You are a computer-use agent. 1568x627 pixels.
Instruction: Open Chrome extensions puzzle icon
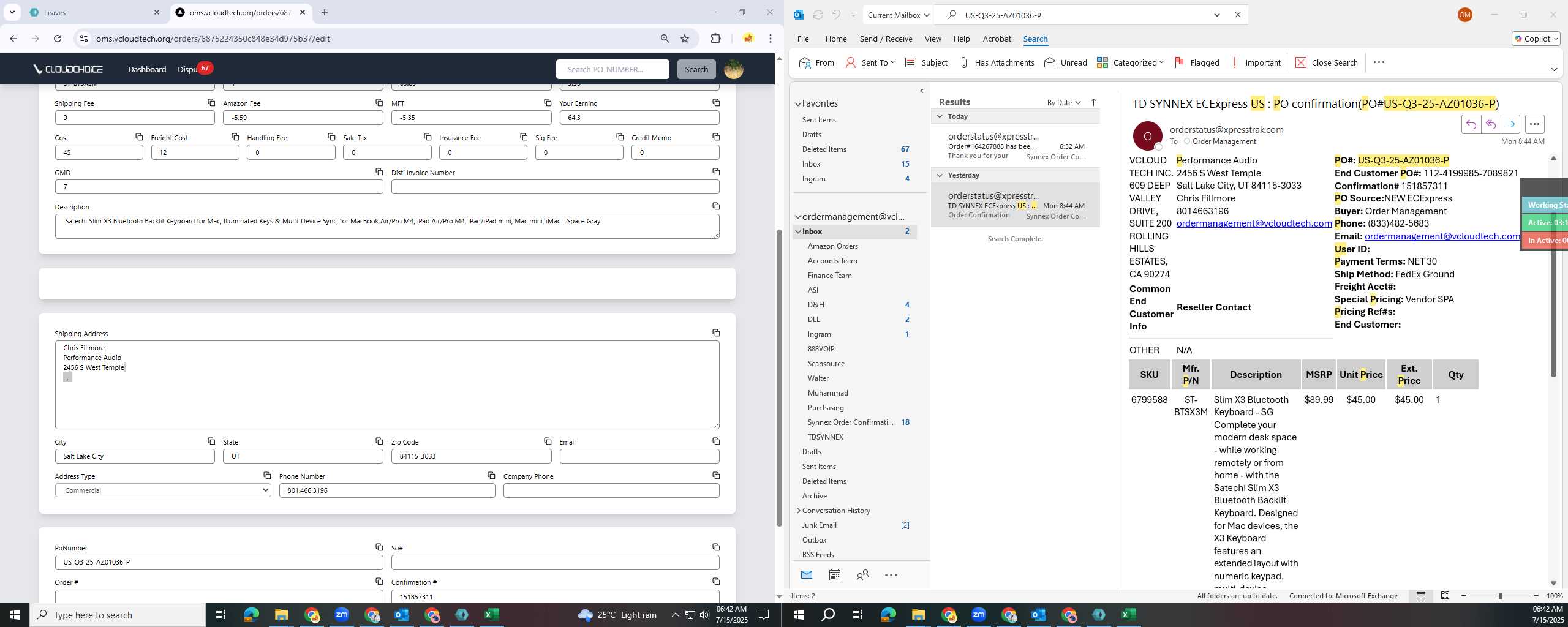tap(715, 39)
